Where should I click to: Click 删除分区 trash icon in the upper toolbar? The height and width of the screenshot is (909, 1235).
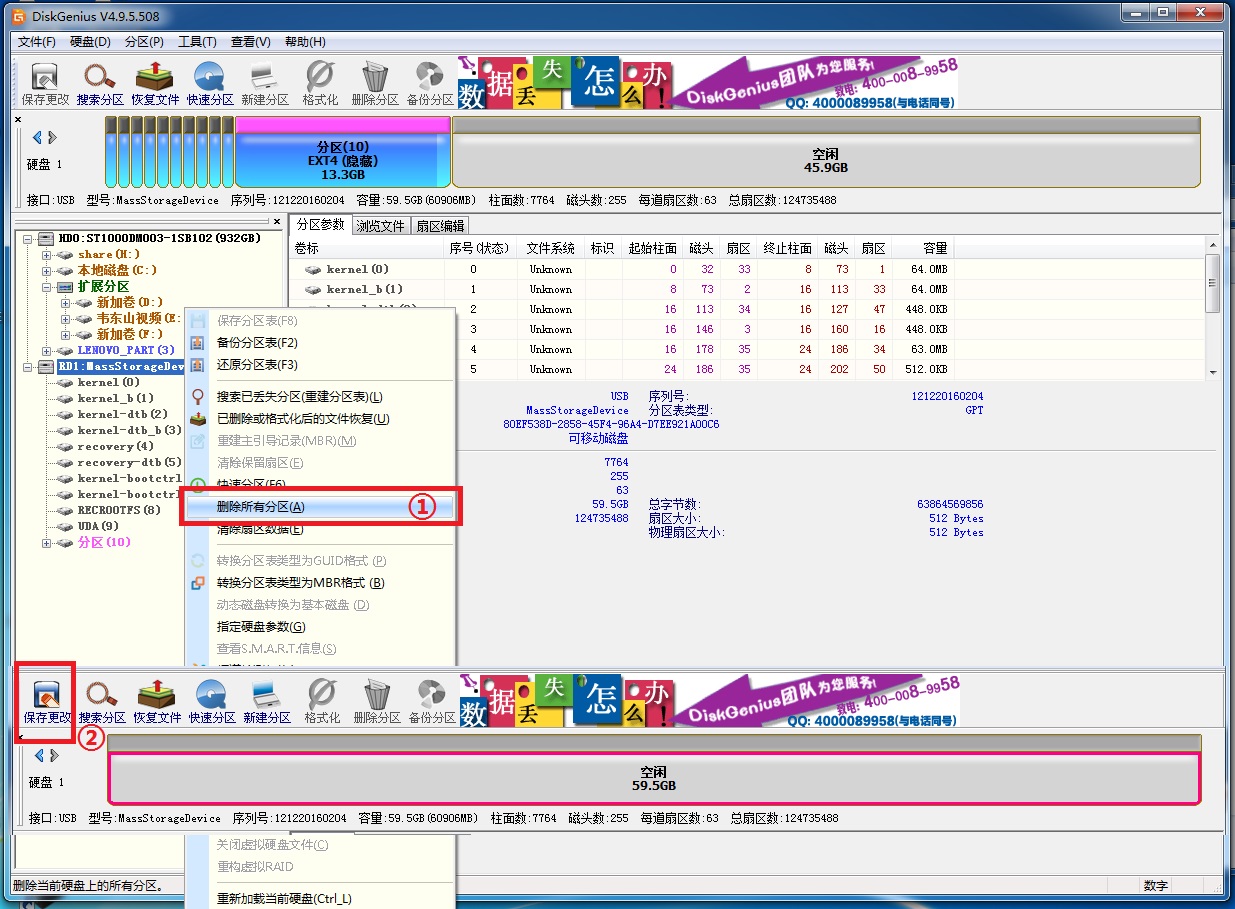(x=376, y=83)
